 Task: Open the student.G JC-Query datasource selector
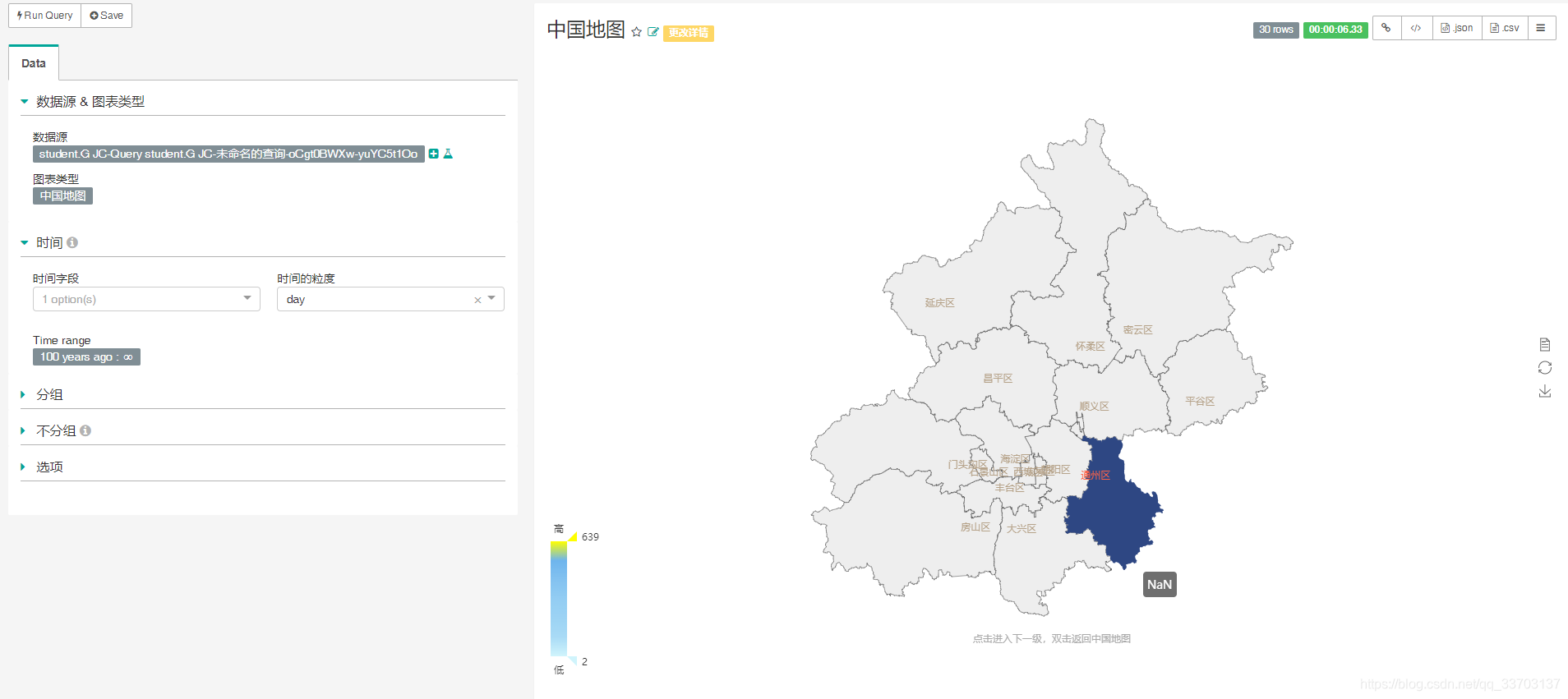click(228, 154)
